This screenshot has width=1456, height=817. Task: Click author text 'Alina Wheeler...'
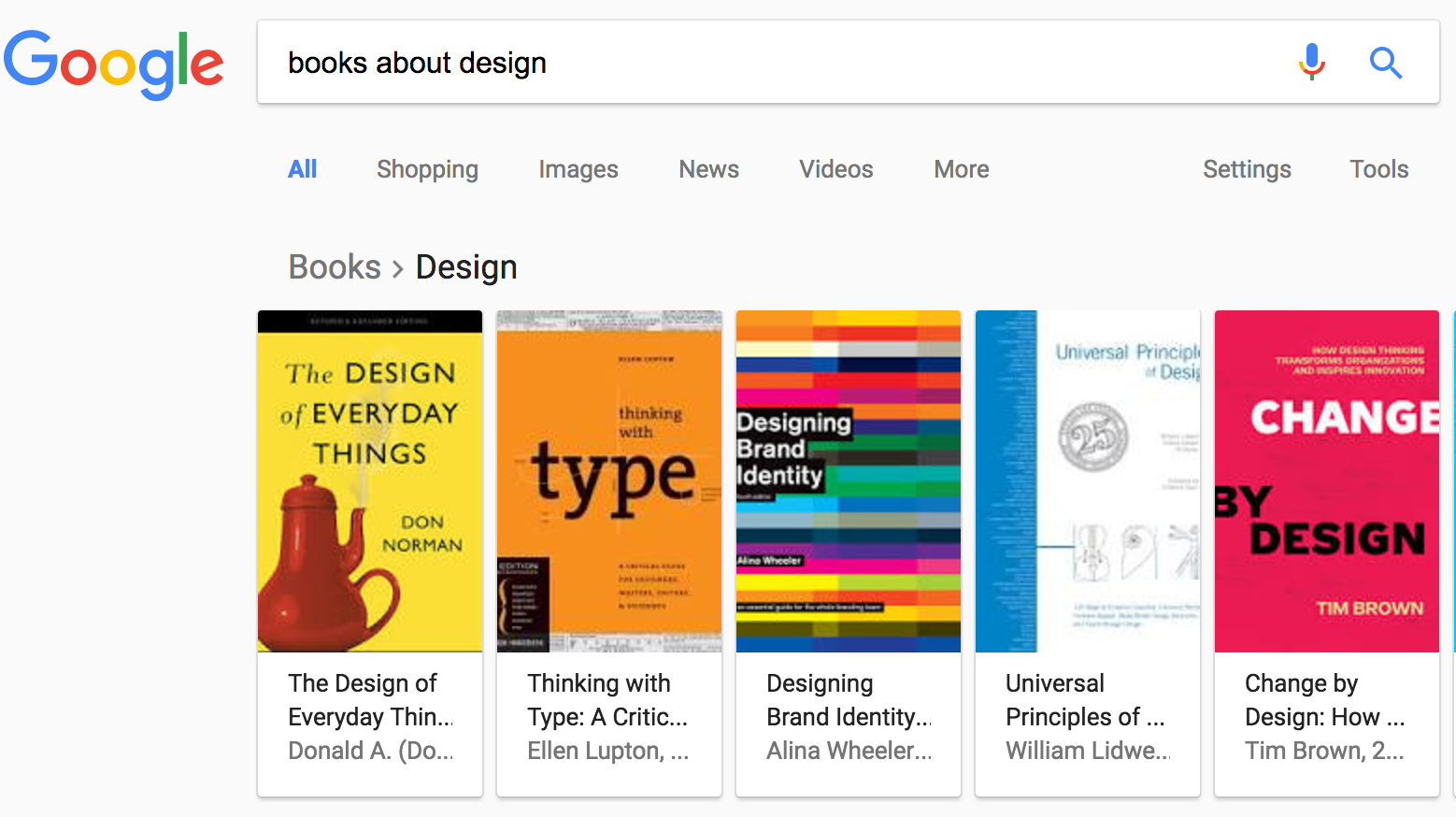pos(849,751)
